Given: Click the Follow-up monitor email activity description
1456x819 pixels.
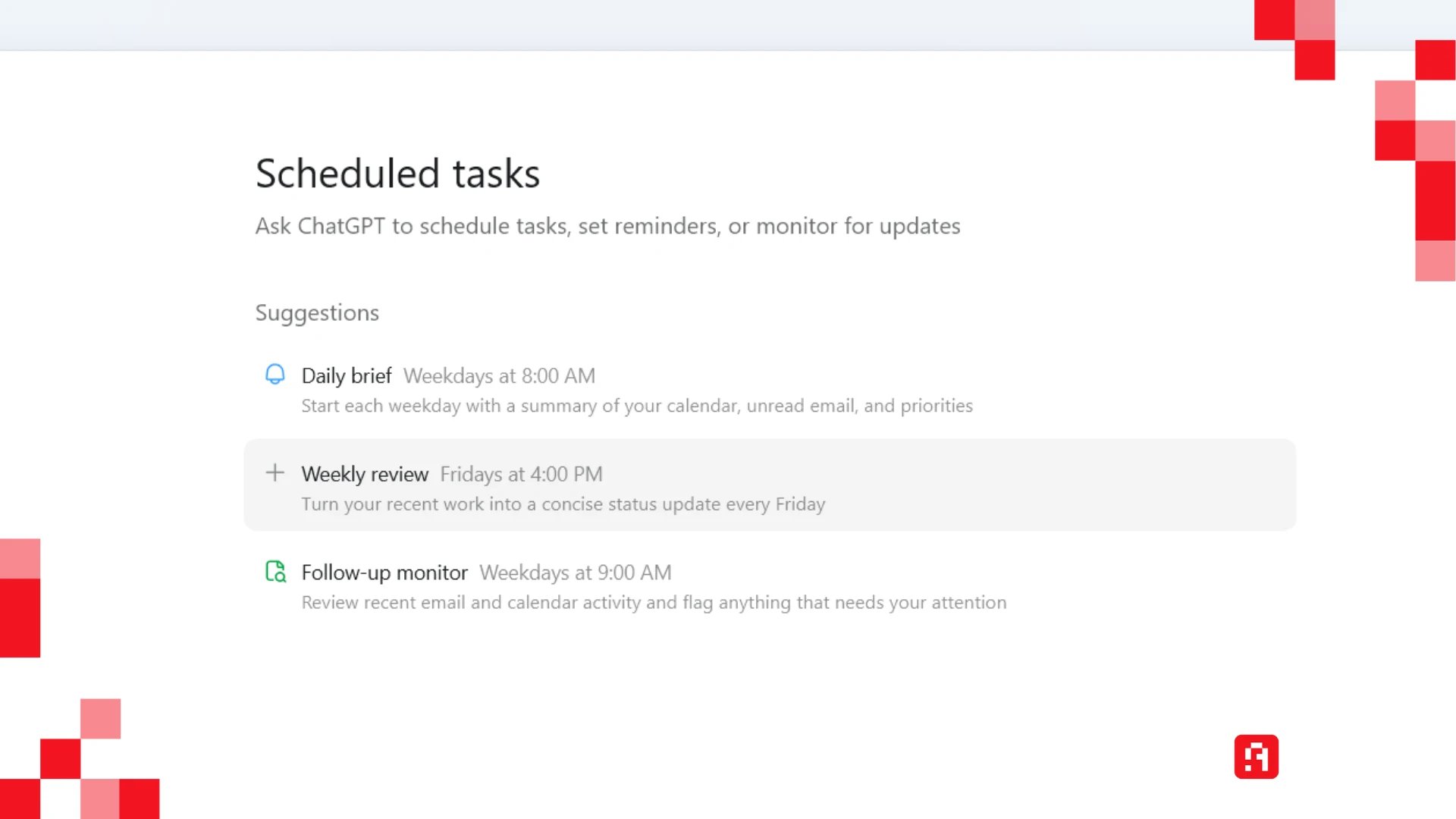Looking at the screenshot, I should click(x=654, y=602).
